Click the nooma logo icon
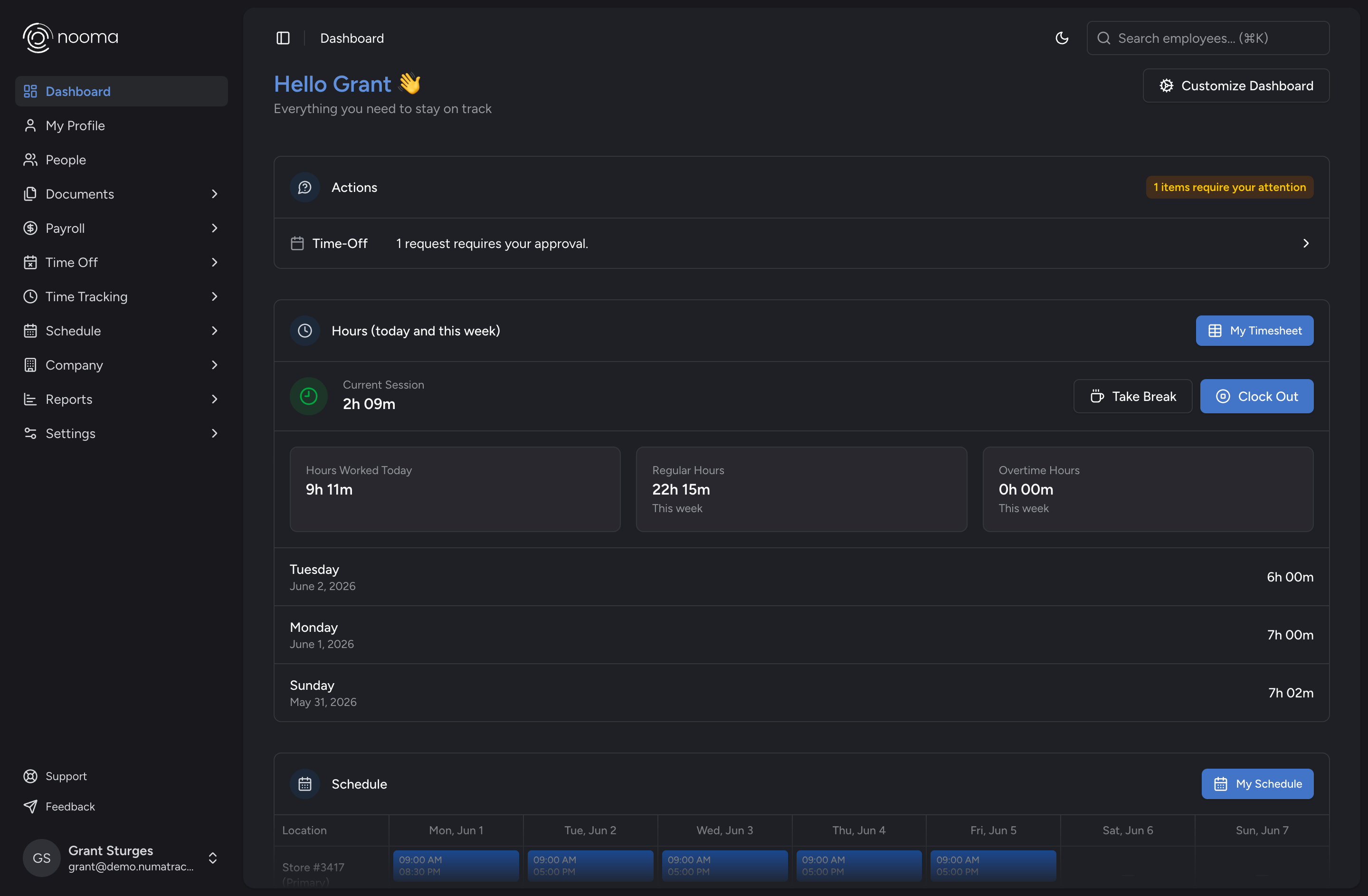This screenshot has width=1368, height=896. pos(38,38)
